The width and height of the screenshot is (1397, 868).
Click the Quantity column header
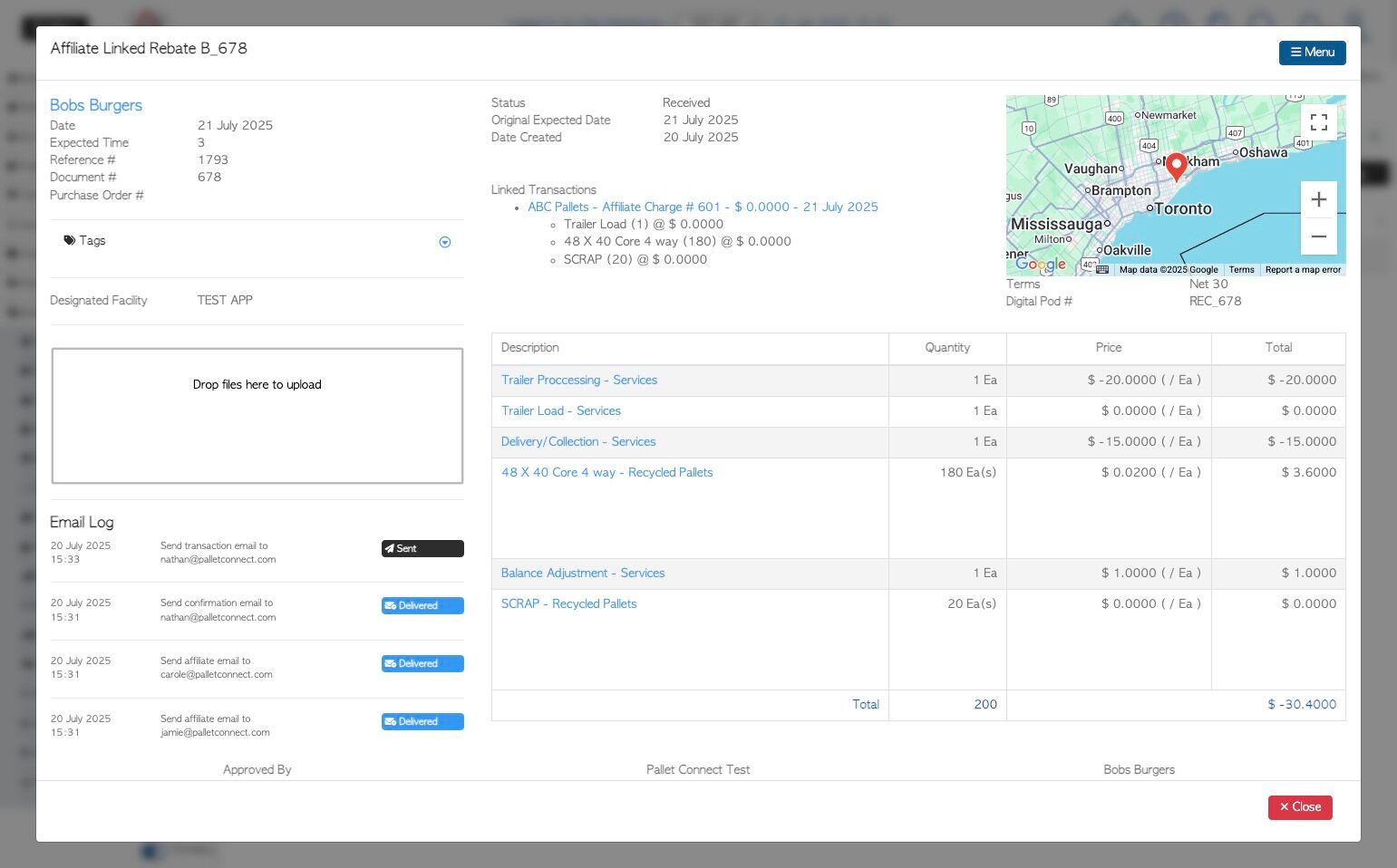point(947,347)
